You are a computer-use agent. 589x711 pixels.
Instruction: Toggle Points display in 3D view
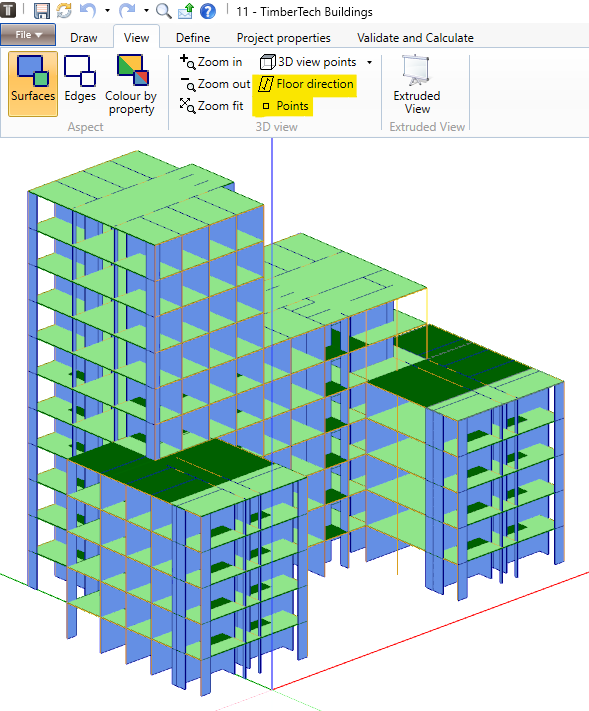[x=285, y=106]
